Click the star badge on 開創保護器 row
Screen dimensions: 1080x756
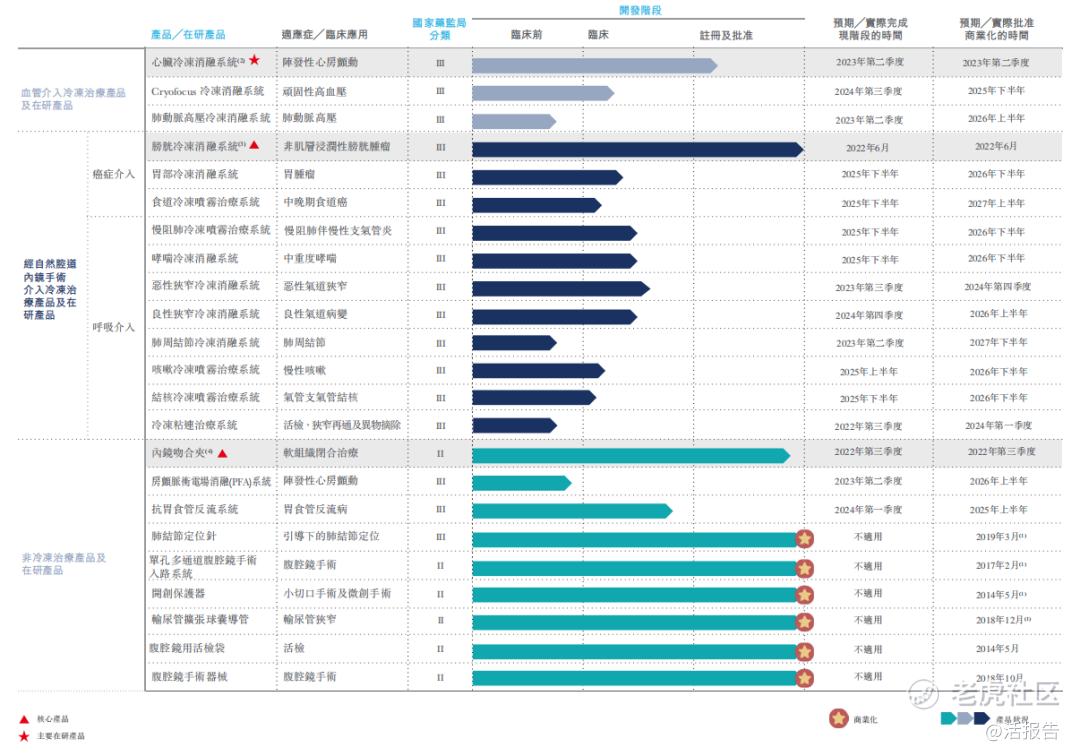point(804,595)
